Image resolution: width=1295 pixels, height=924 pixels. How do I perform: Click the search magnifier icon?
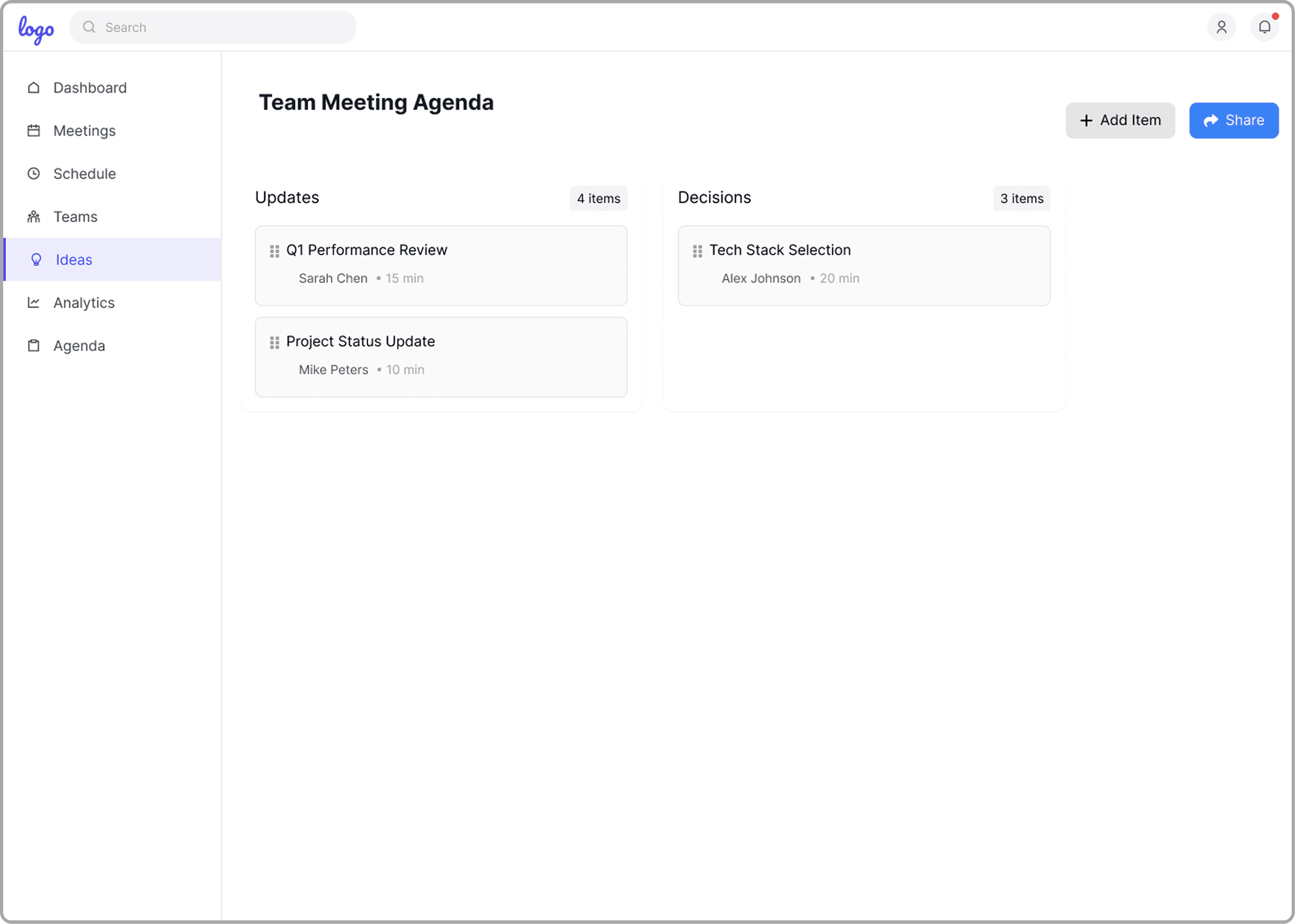[x=89, y=28]
